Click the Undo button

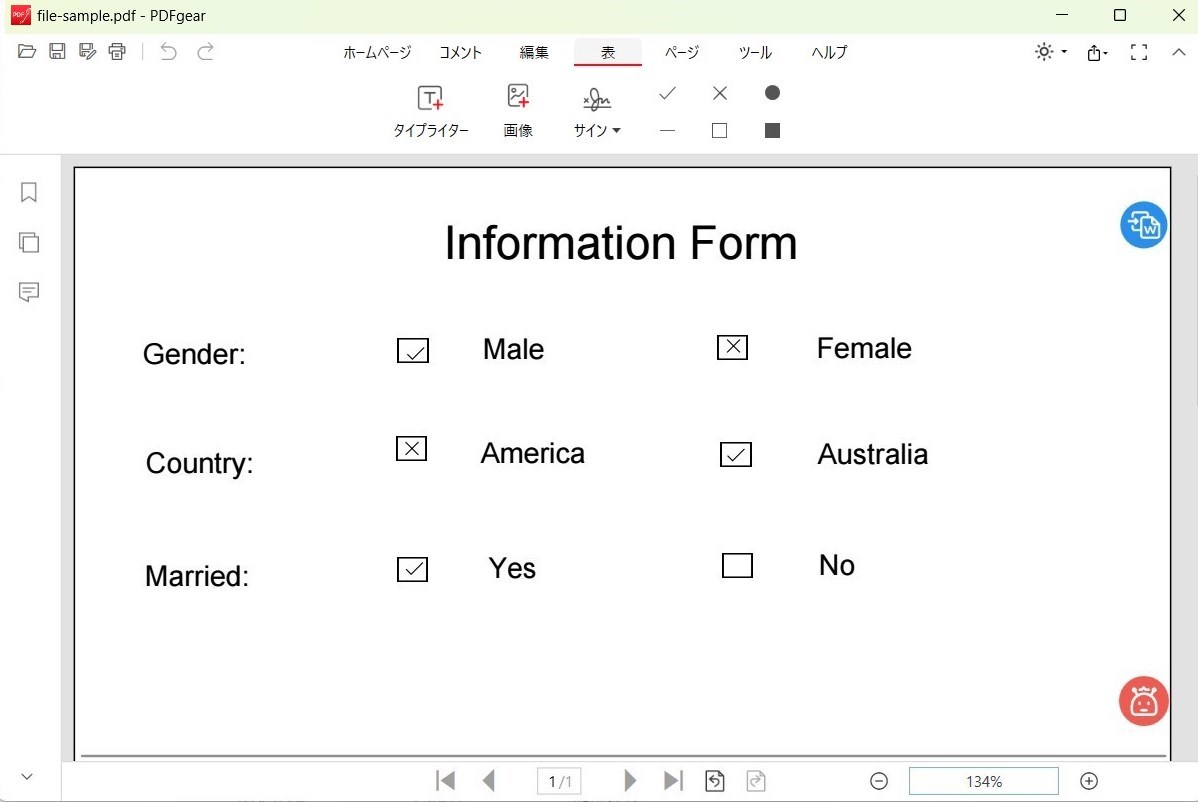coord(169,52)
